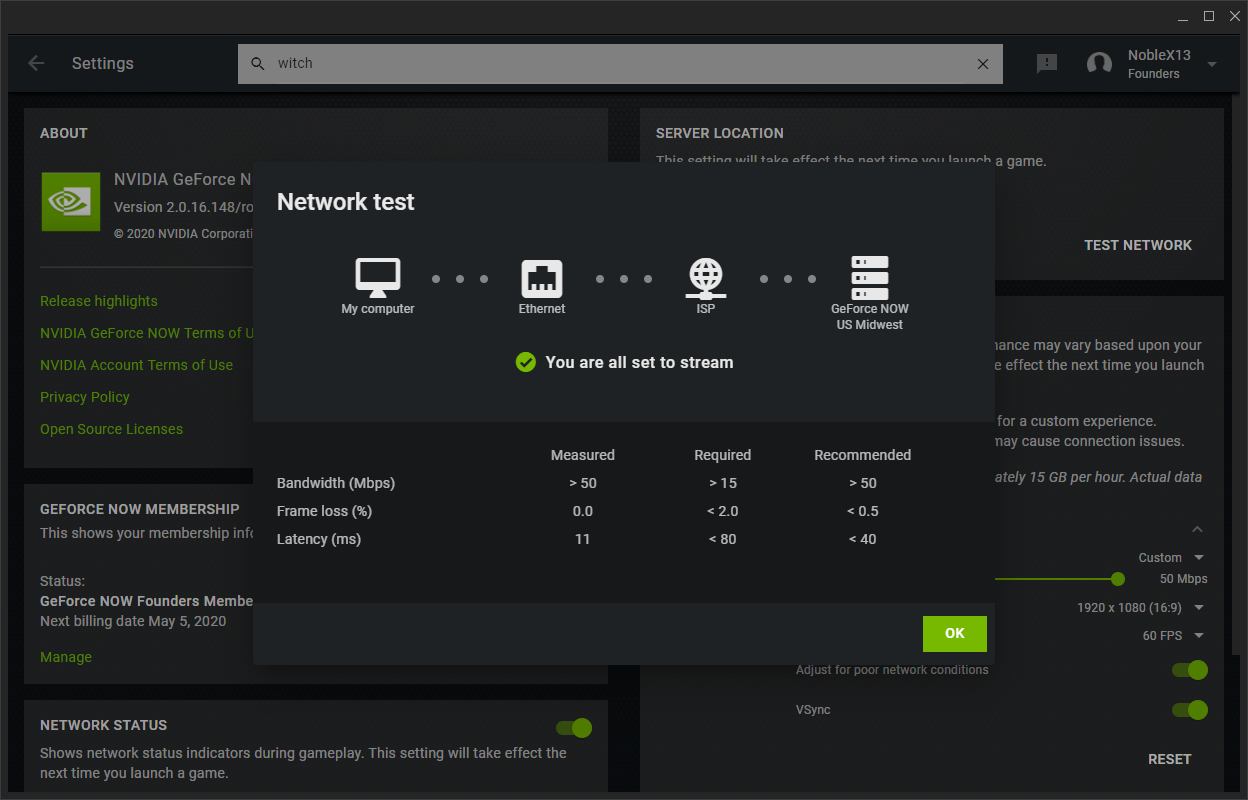1248x800 pixels.
Task: Go back using the arrow beside Settings
Action: pos(36,63)
